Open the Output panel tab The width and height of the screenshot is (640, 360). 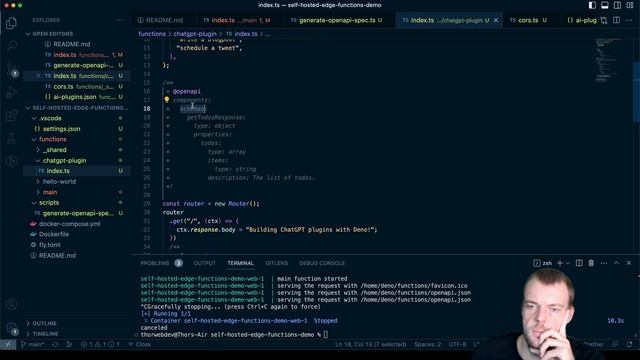[x=204, y=263]
